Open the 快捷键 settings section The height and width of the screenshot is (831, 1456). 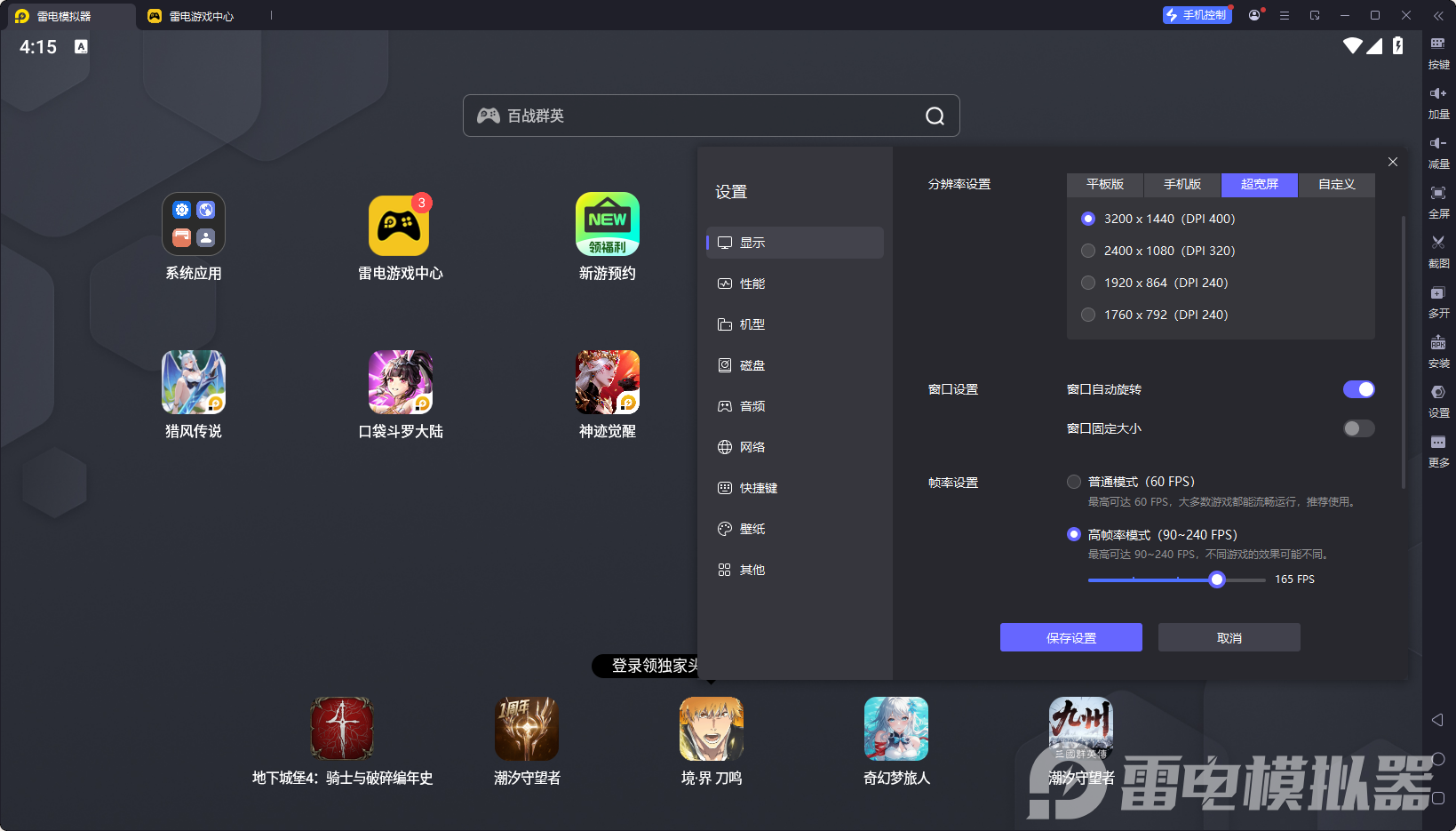click(795, 488)
